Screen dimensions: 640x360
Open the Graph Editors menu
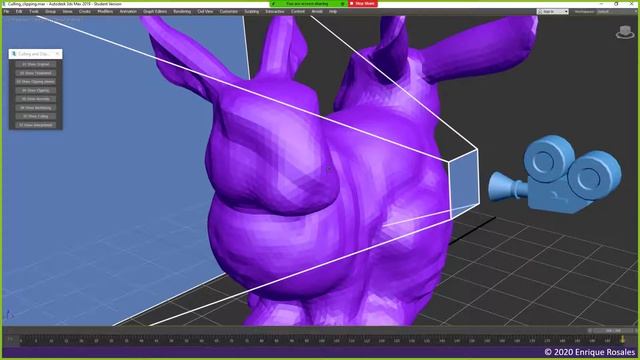(155, 11)
